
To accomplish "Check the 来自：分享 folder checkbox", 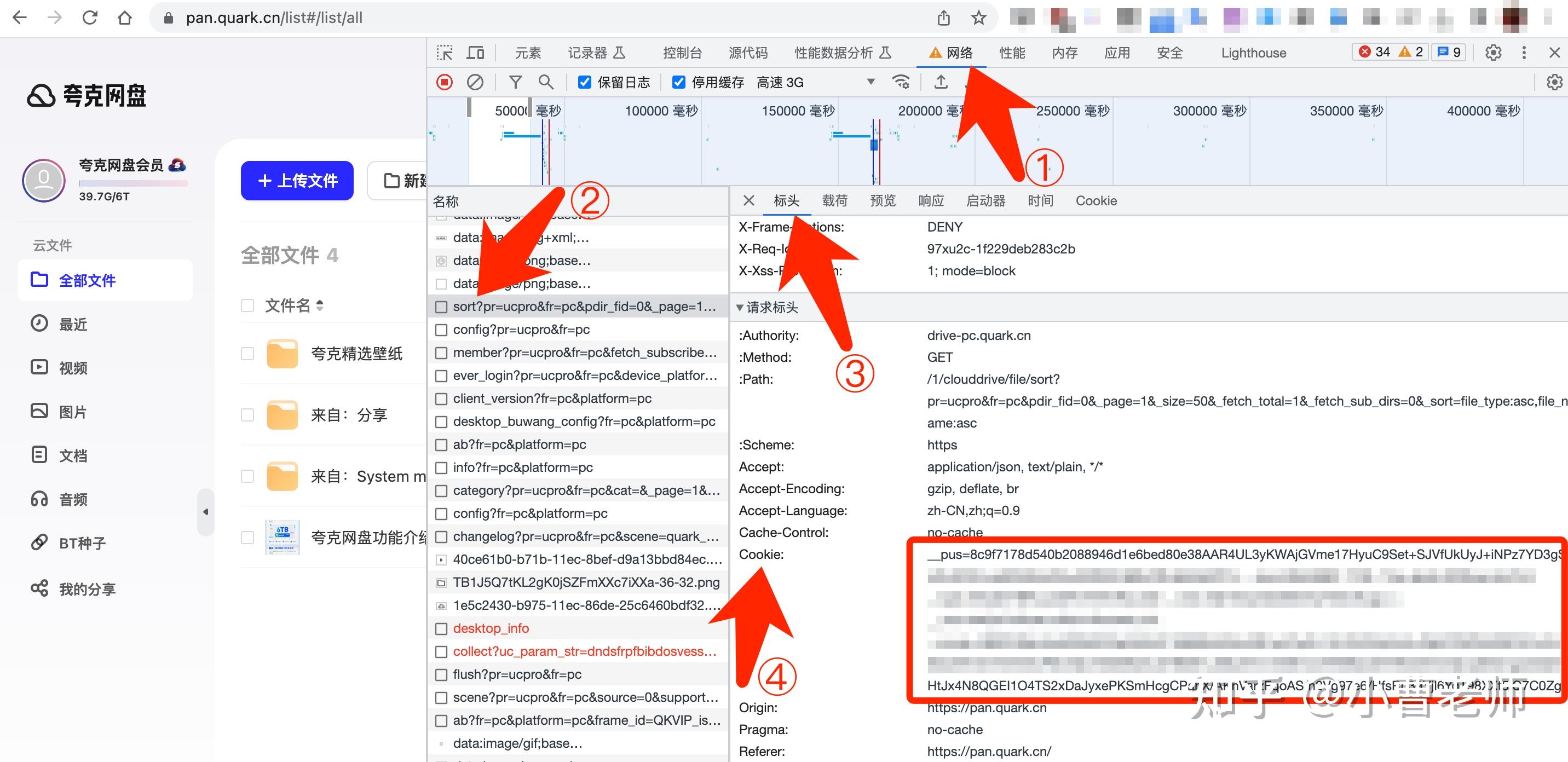I will pos(247,414).
